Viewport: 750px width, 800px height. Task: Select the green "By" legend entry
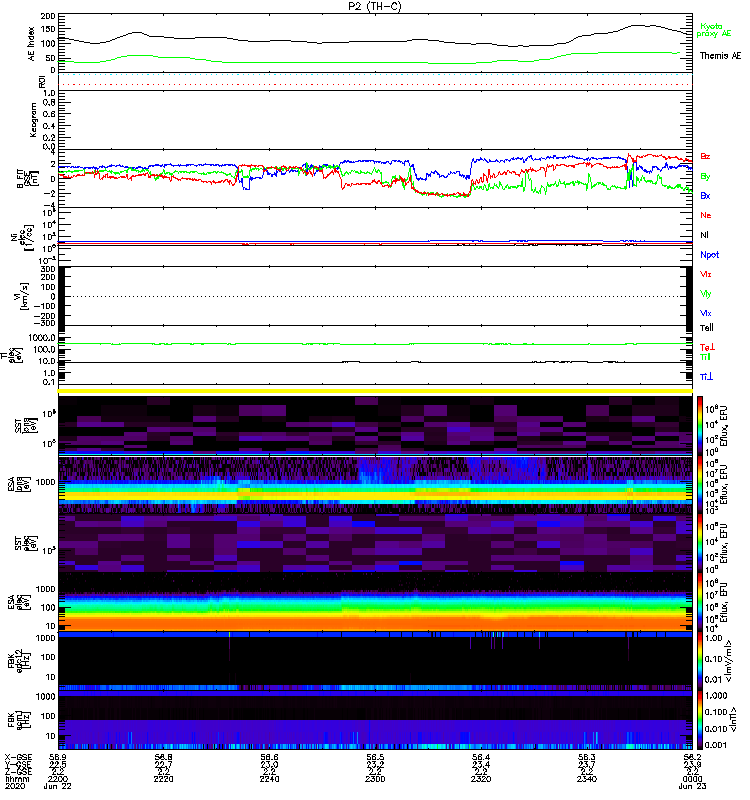[x=705, y=177]
